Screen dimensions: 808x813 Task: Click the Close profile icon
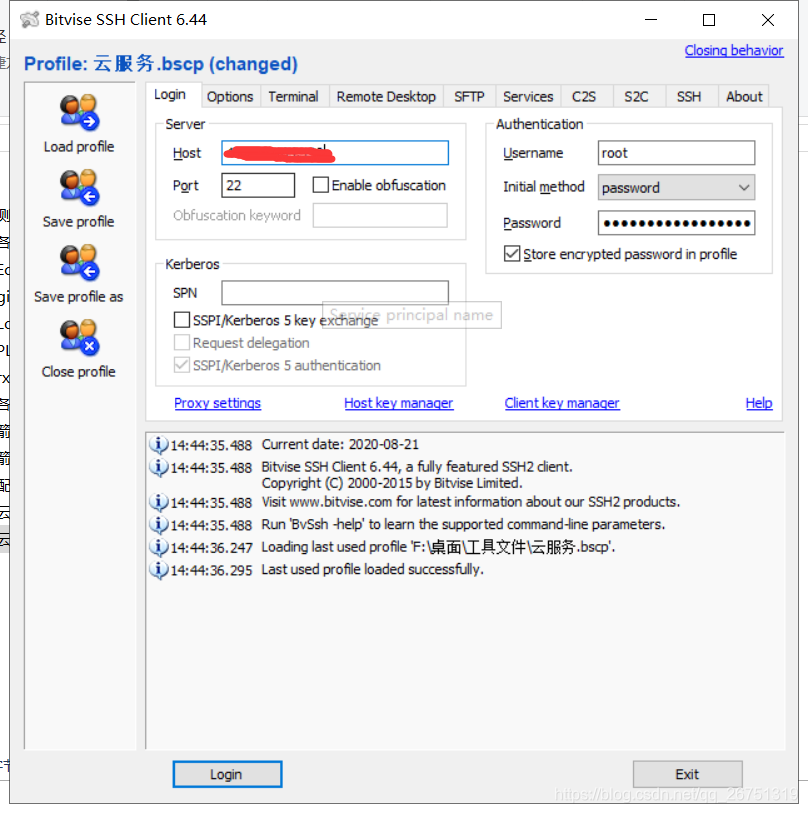pos(79,338)
